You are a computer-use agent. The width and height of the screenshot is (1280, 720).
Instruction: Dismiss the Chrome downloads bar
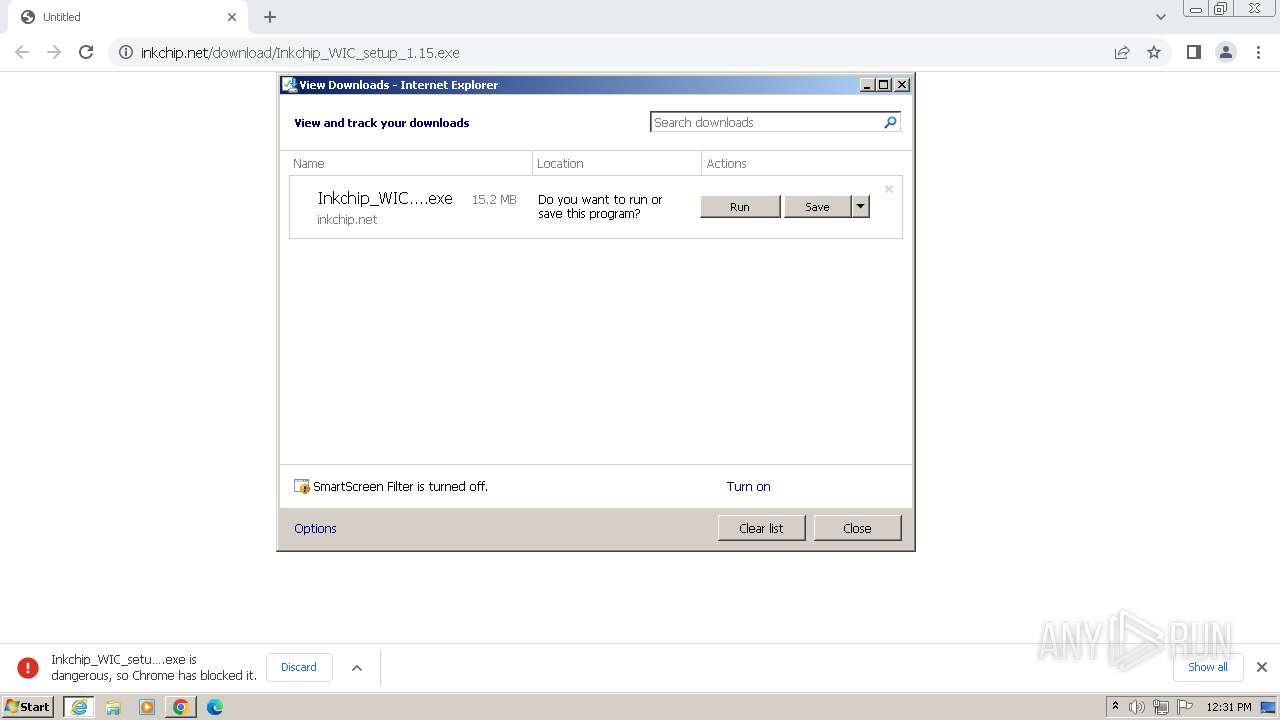point(1262,667)
